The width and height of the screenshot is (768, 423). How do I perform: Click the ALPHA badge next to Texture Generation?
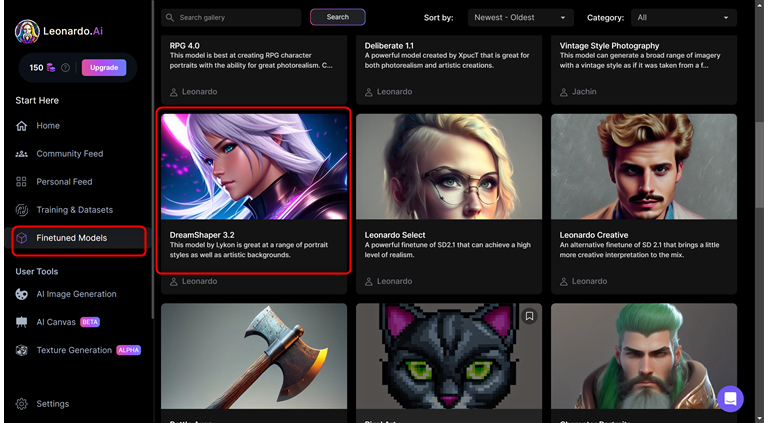point(128,350)
